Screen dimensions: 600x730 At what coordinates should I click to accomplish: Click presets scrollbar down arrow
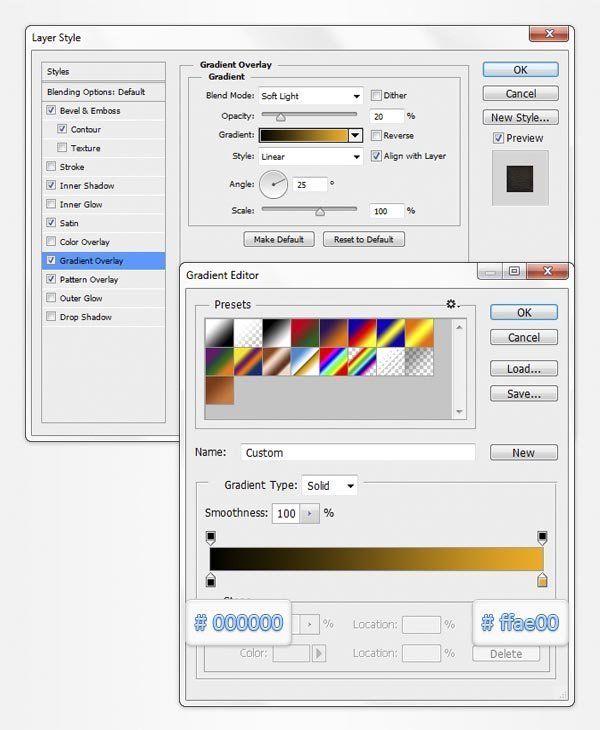click(459, 412)
